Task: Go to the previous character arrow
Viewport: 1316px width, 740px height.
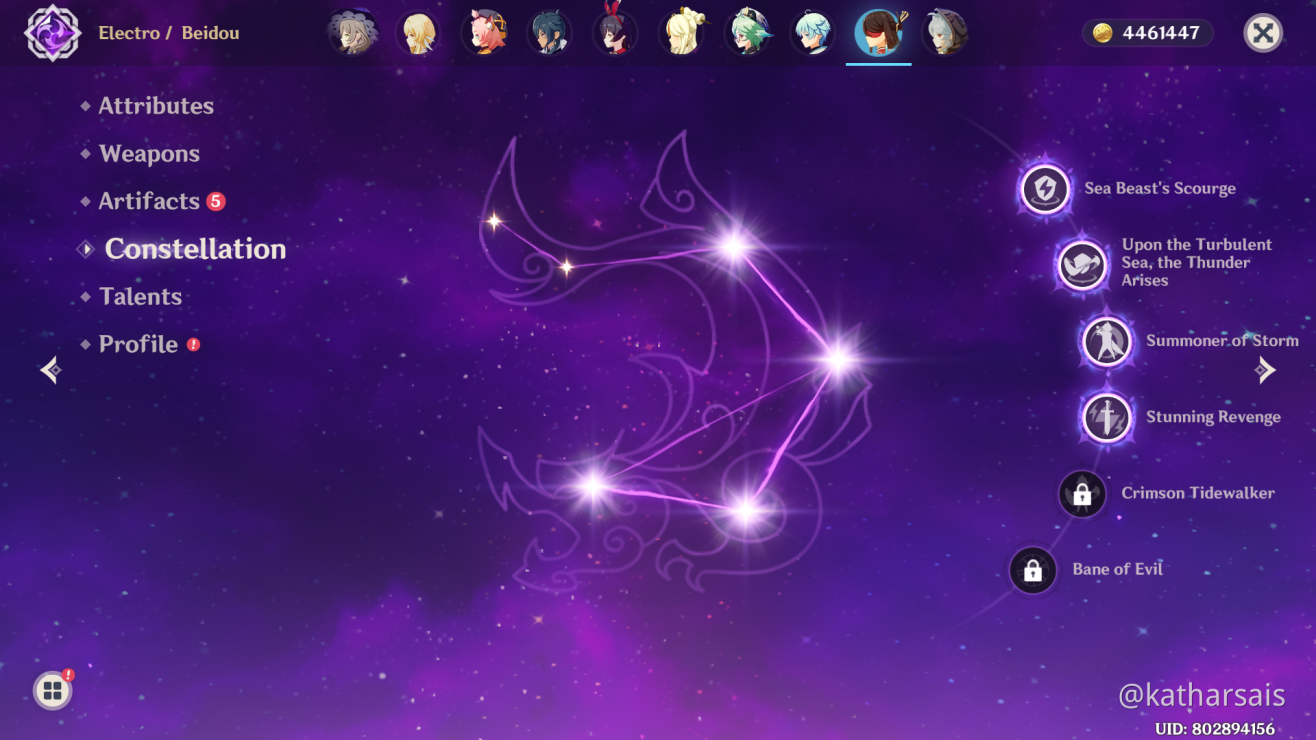Action: [51, 371]
